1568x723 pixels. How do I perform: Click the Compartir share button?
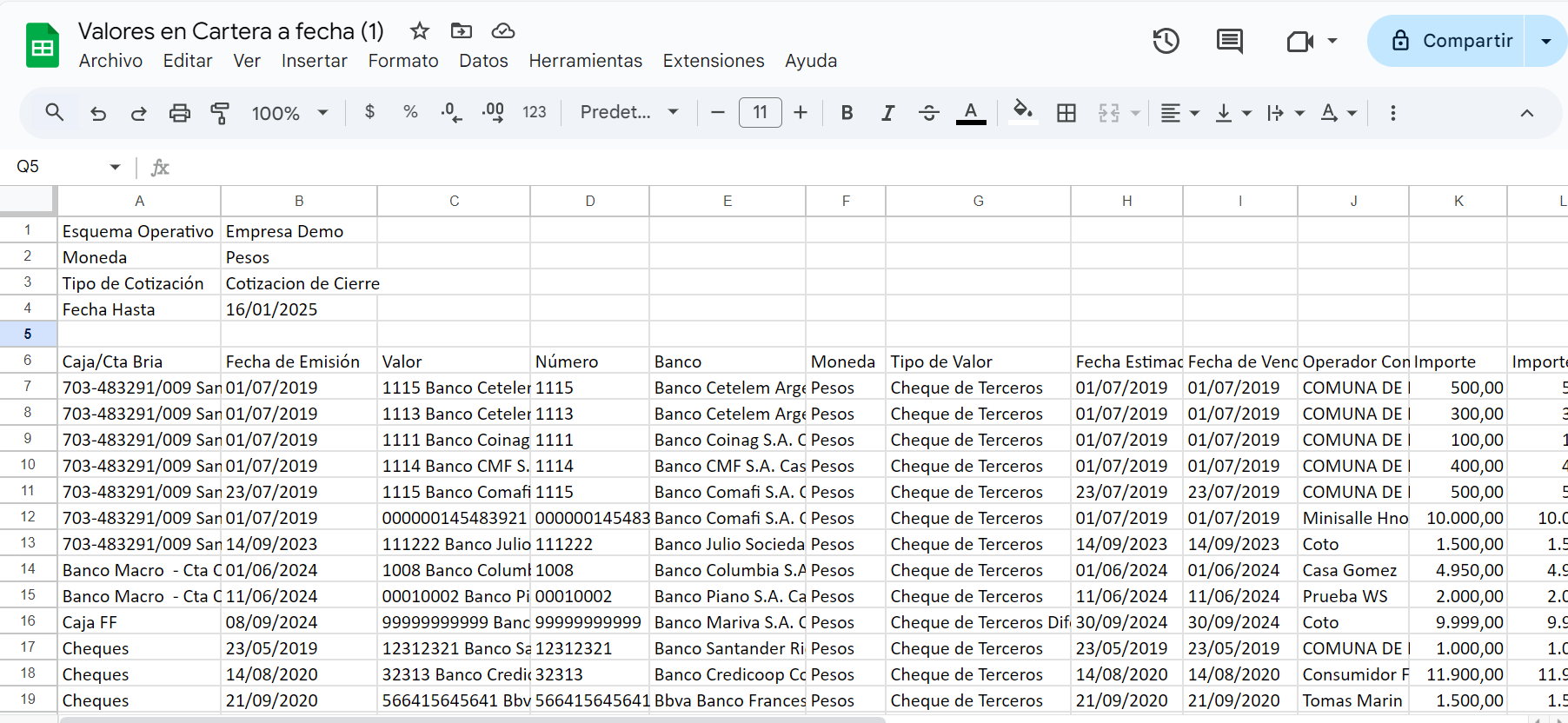(x=1446, y=41)
